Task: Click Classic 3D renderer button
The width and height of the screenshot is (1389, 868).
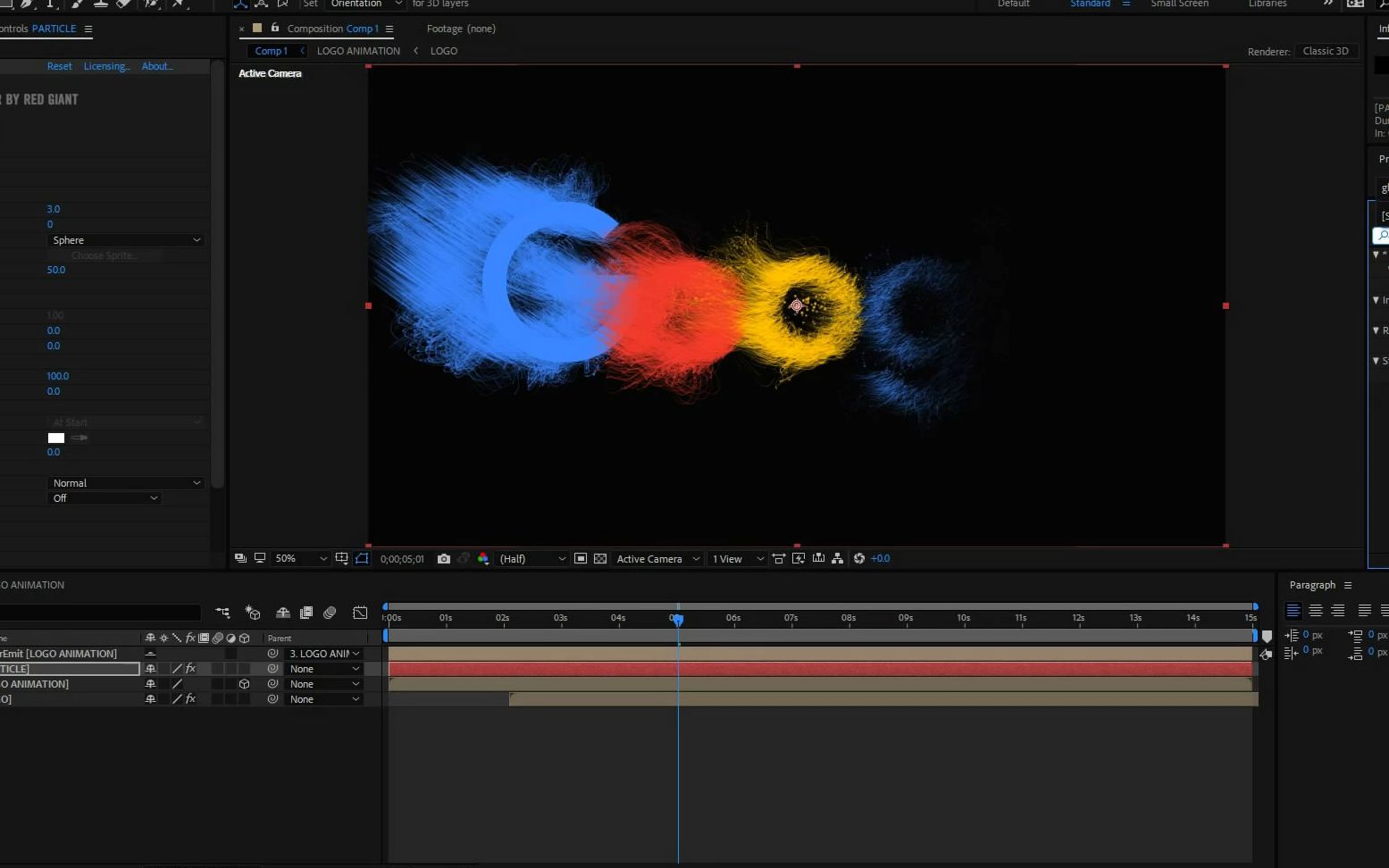Action: click(x=1326, y=51)
